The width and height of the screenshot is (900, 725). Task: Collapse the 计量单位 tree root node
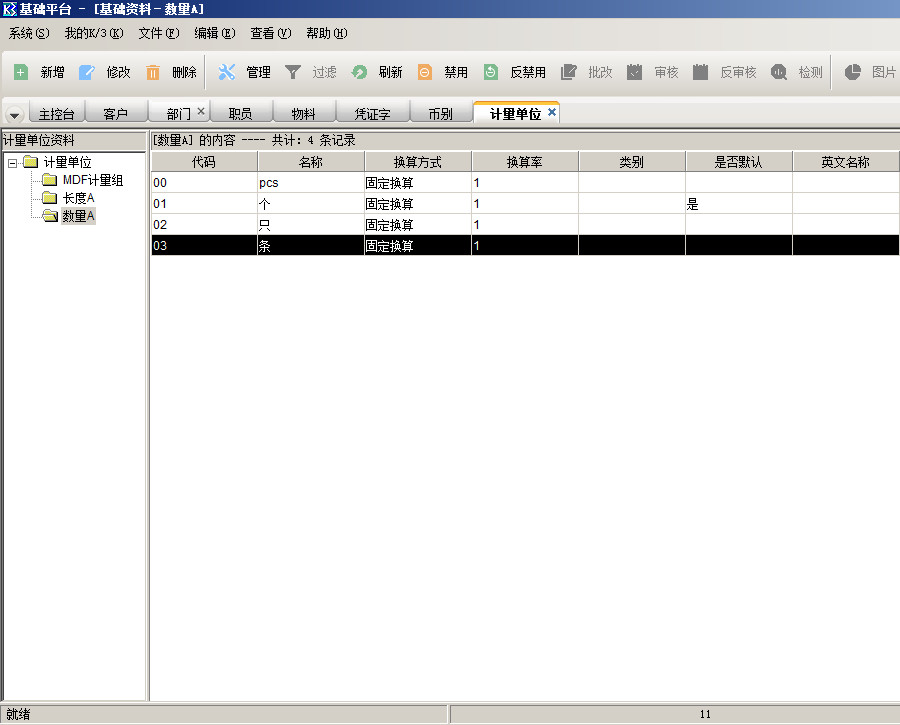click(12, 162)
